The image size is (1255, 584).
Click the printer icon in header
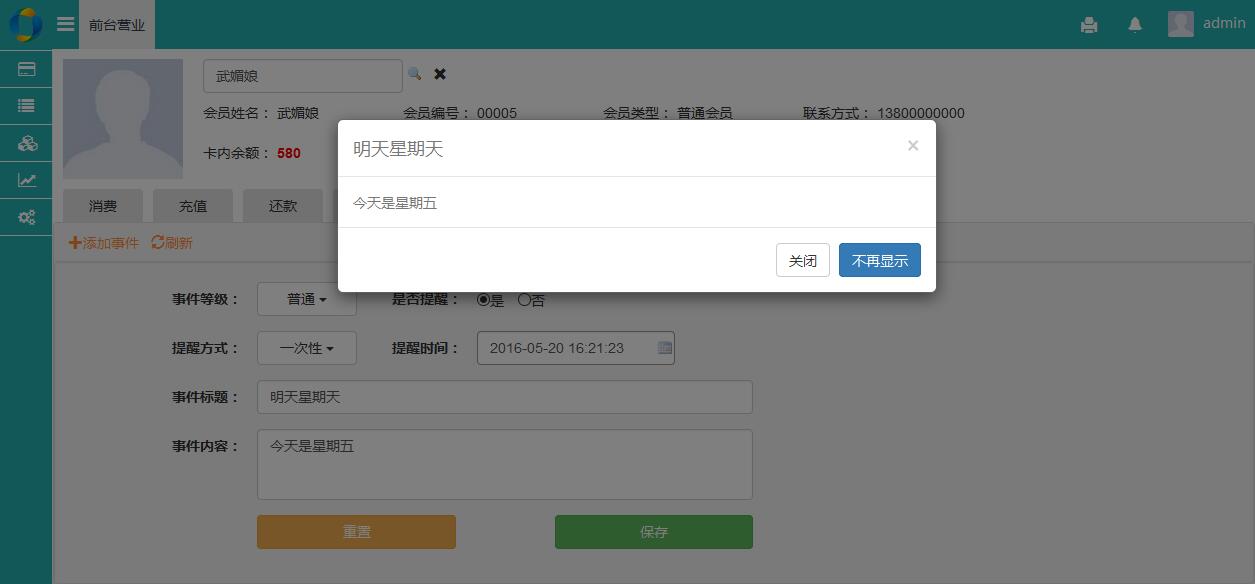point(1089,25)
